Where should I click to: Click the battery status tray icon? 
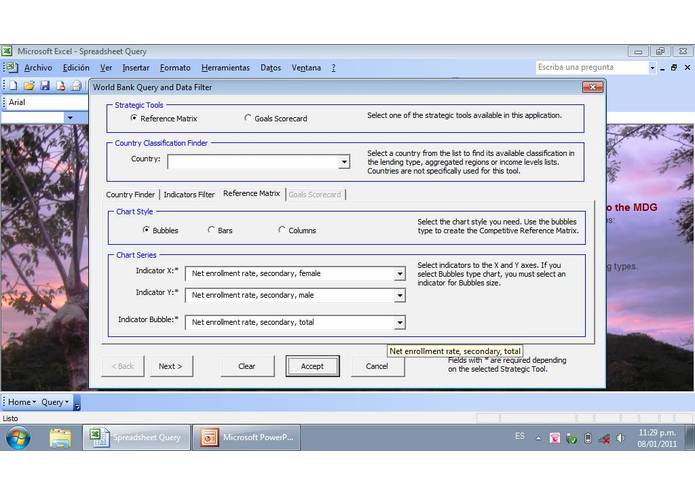point(588,438)
